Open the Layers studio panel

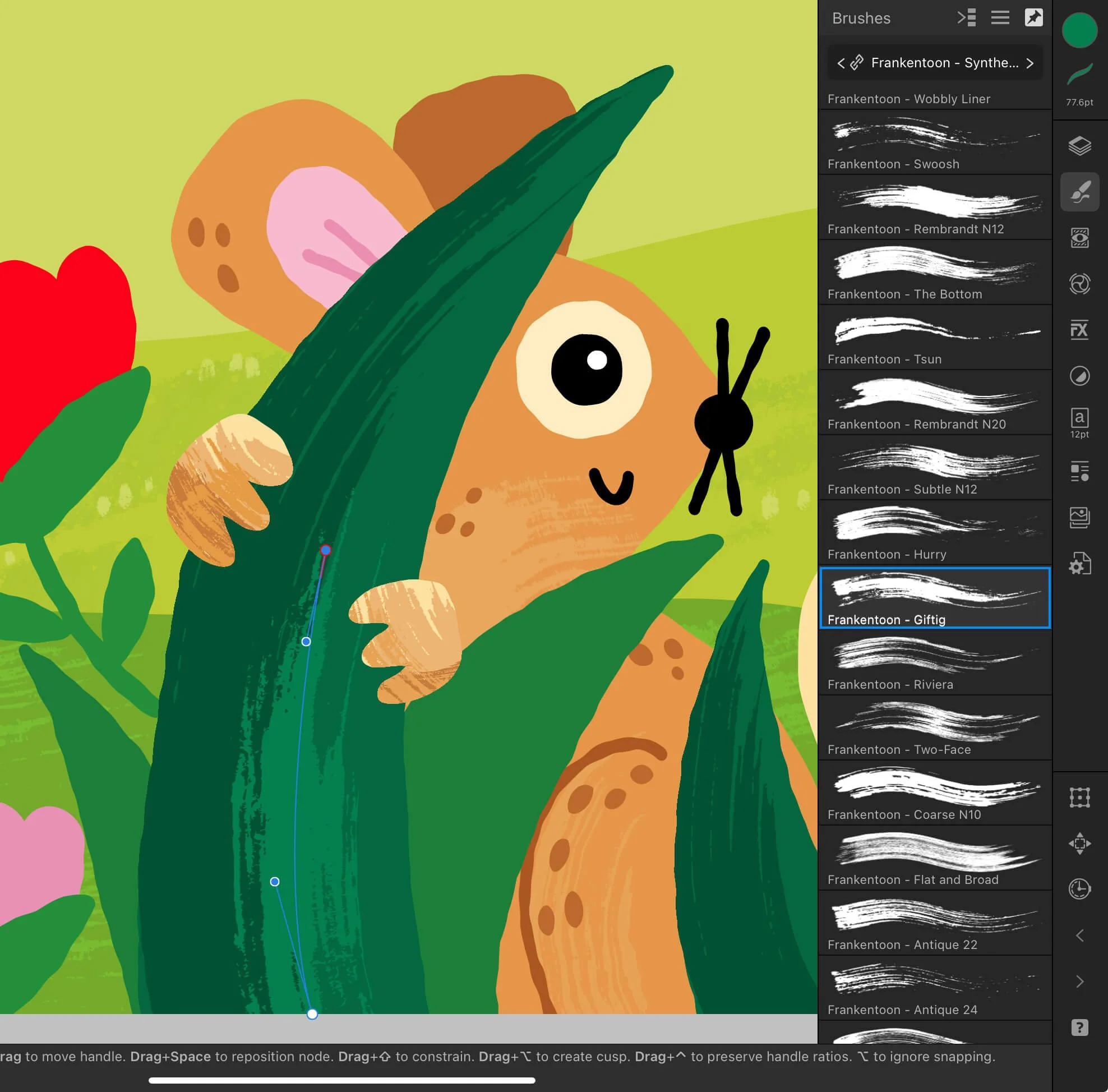pos(1081,146)
